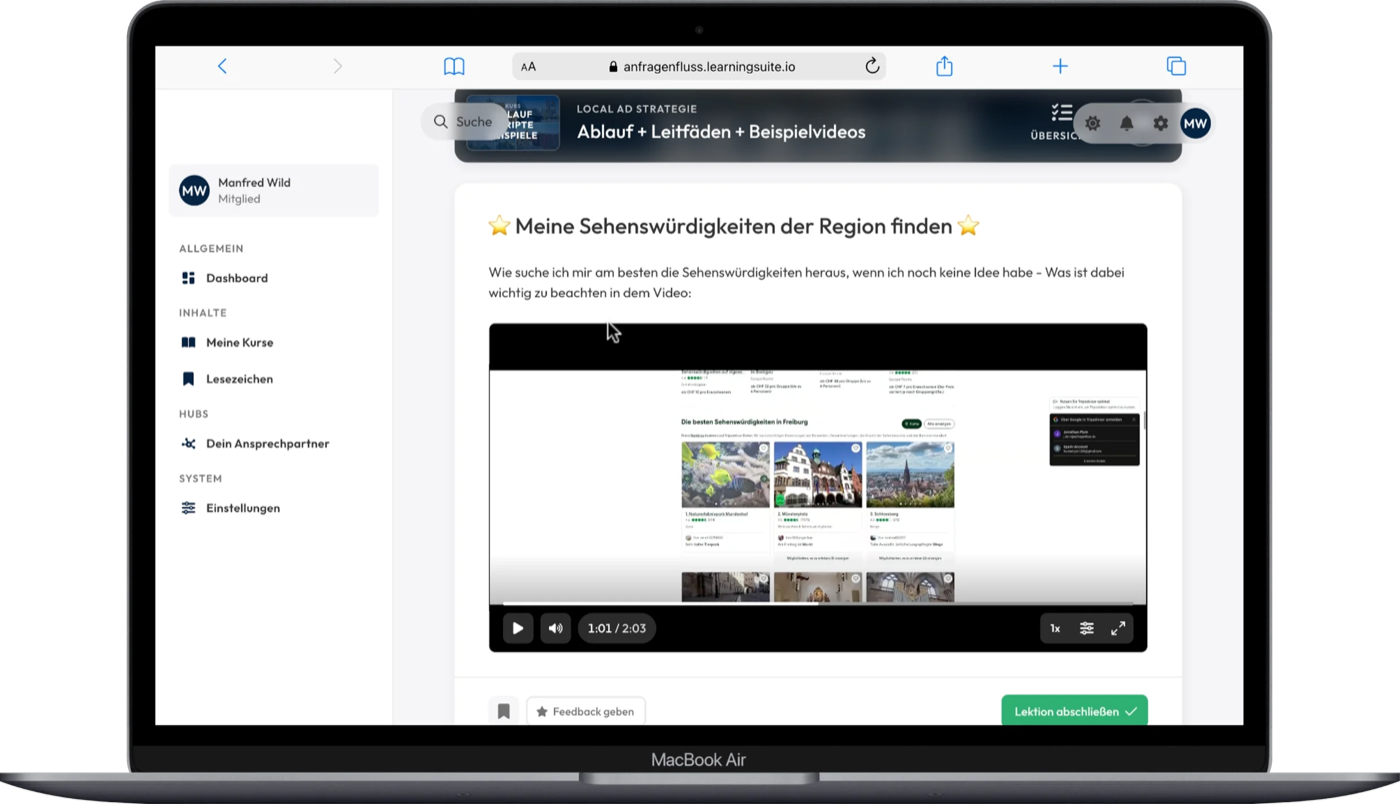The width and height of the screenshot is (1400, 804).
Task: Change playback speed 1x
Action: (1055, 628)
